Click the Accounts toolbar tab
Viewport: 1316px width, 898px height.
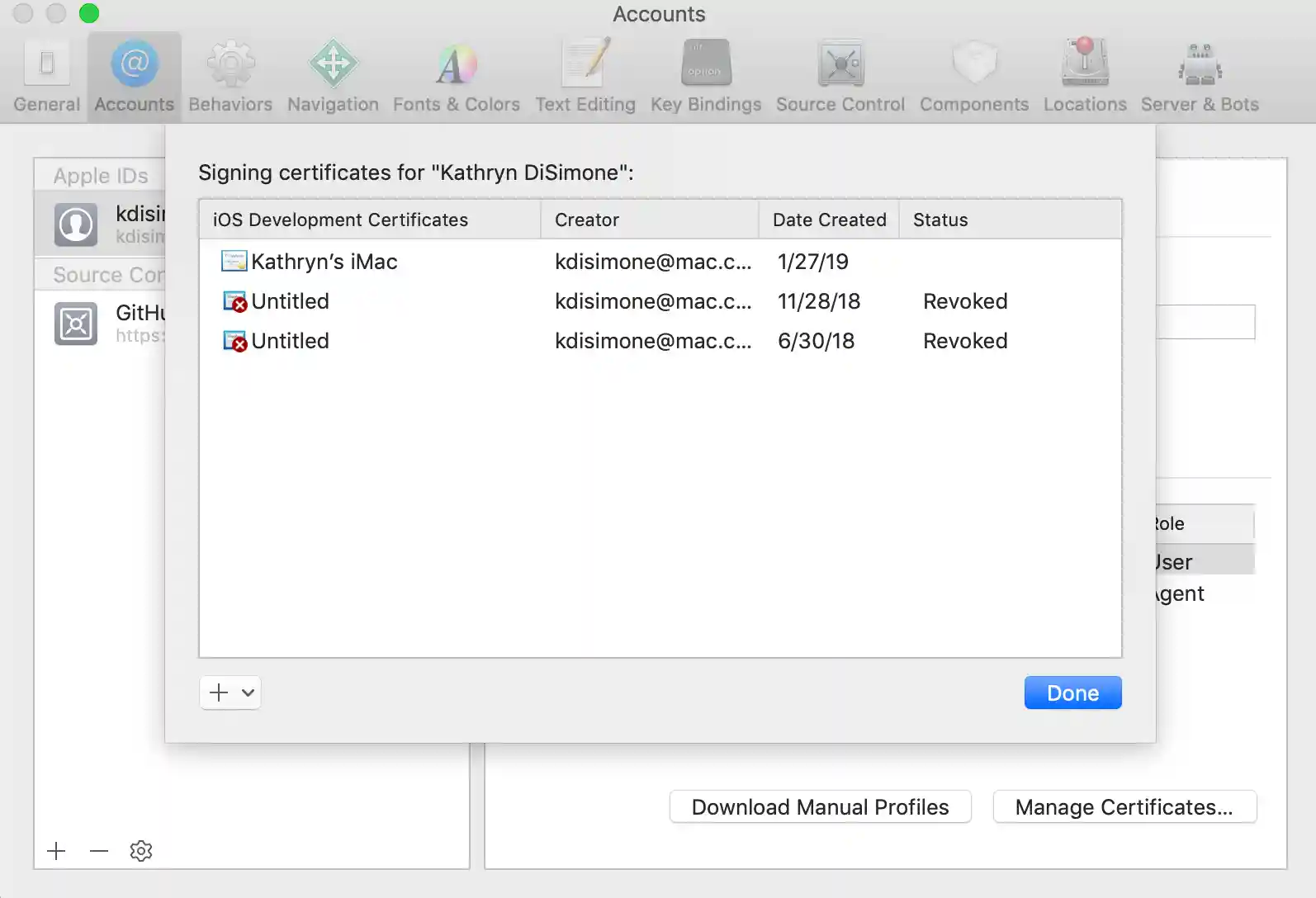135,76
